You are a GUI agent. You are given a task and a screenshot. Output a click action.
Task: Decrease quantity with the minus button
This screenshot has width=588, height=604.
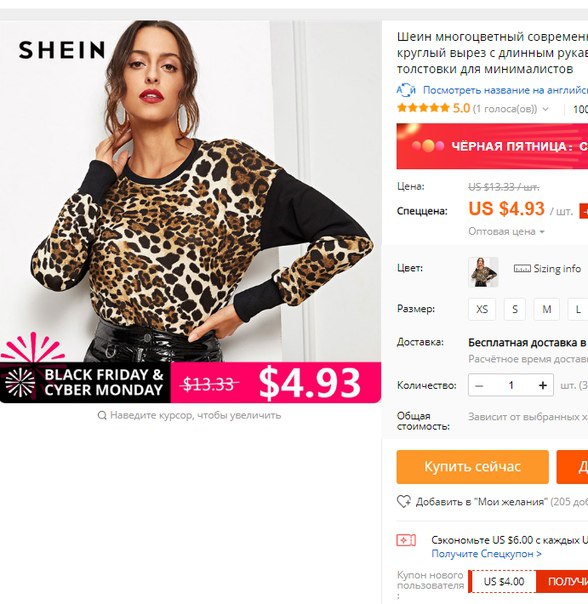(x=479, y=385)
